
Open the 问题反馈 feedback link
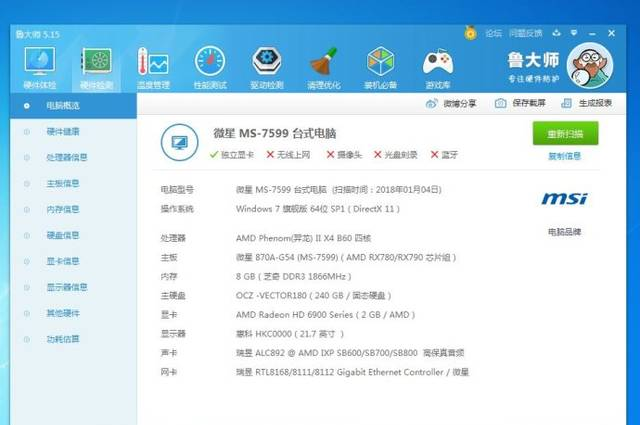click(526, 33)
